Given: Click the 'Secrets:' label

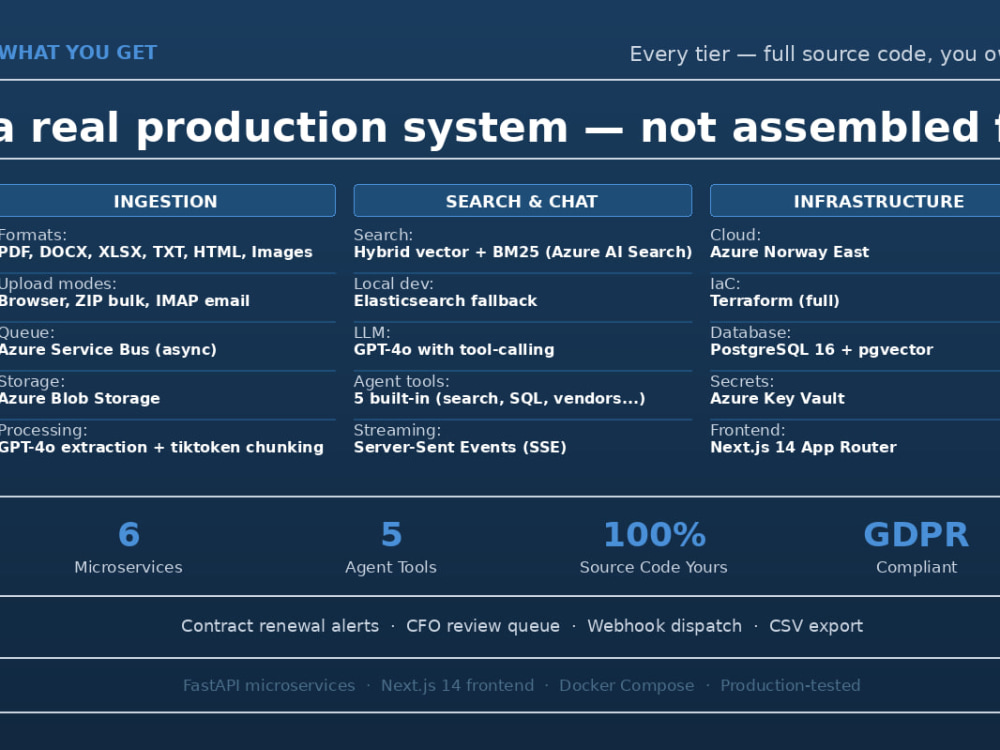Looking at the screenshot, I should click(x=742, y=381).
